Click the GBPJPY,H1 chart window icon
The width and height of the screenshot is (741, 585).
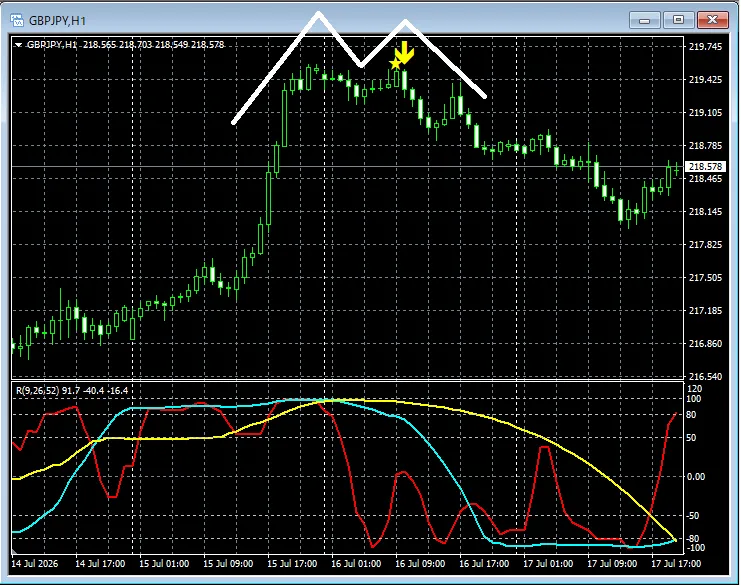click(17, 20)
